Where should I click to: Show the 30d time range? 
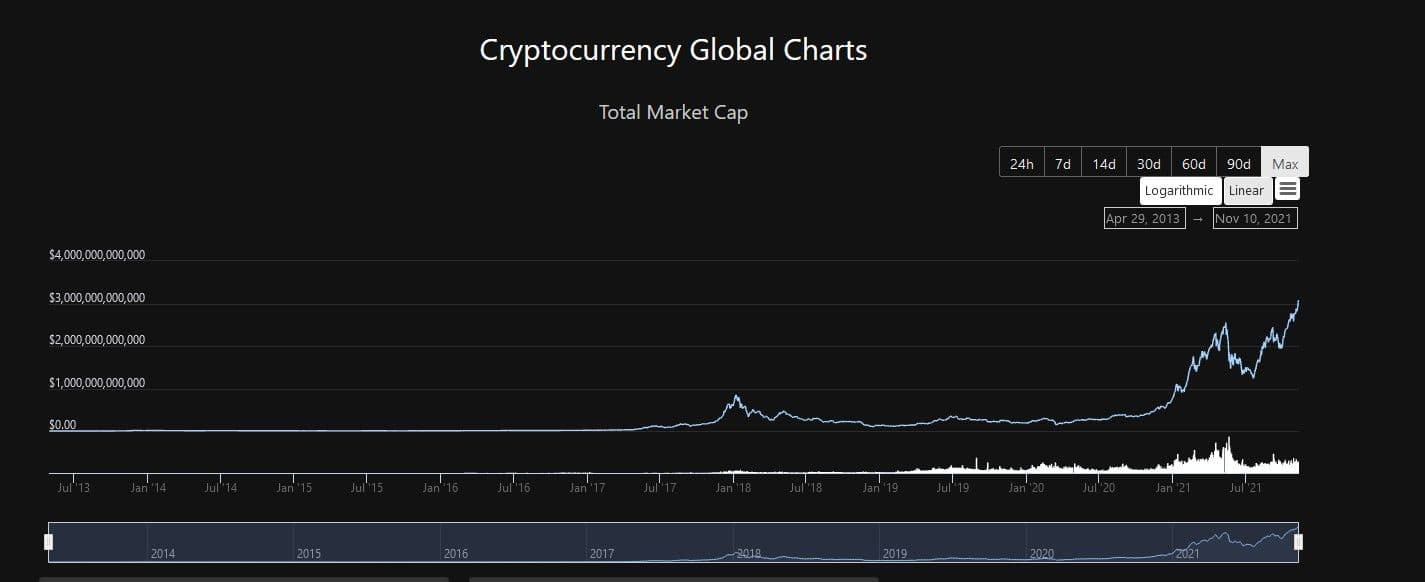(1149, 163)
